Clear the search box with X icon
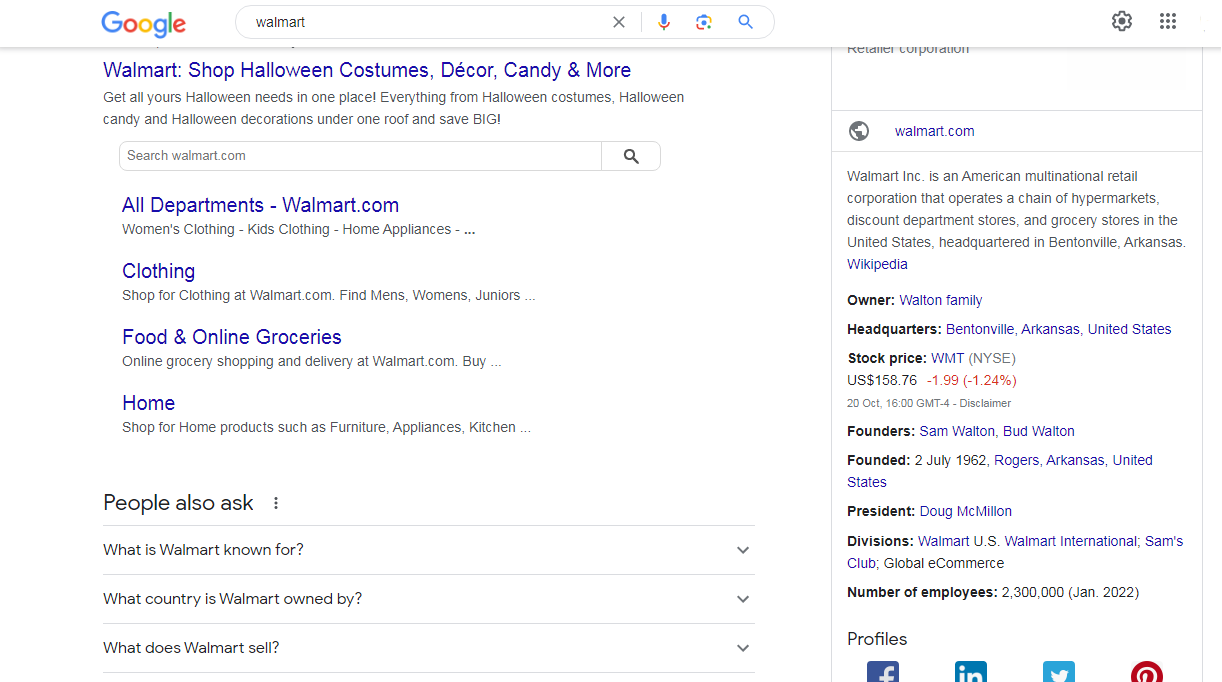The height and width of the screenshot is (682, 1222). pos(619,22)
